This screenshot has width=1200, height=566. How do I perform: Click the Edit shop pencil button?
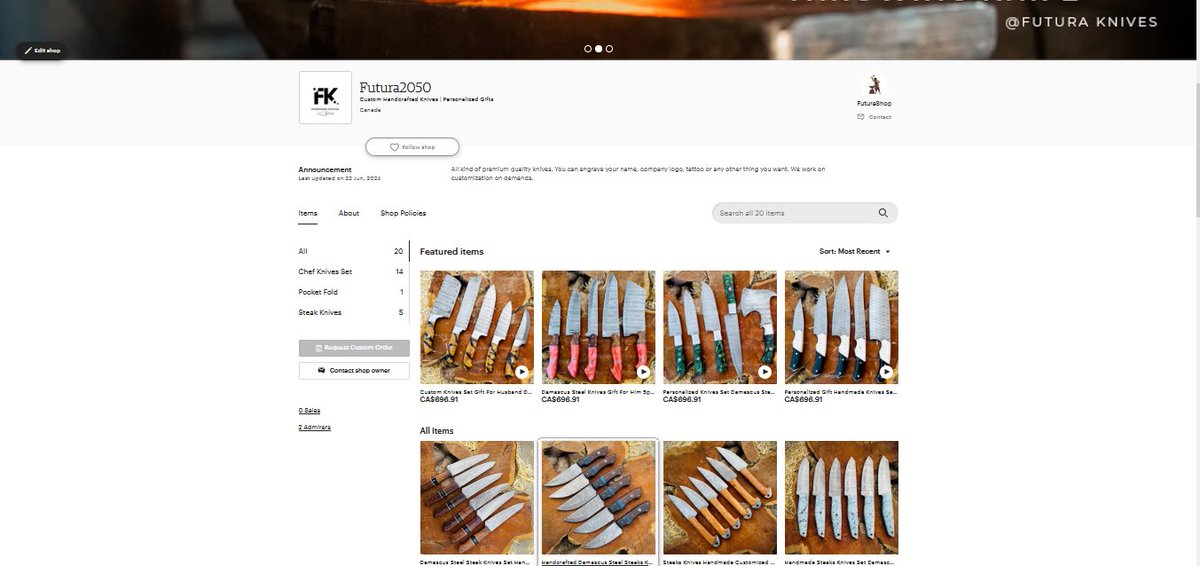point(41,50)
